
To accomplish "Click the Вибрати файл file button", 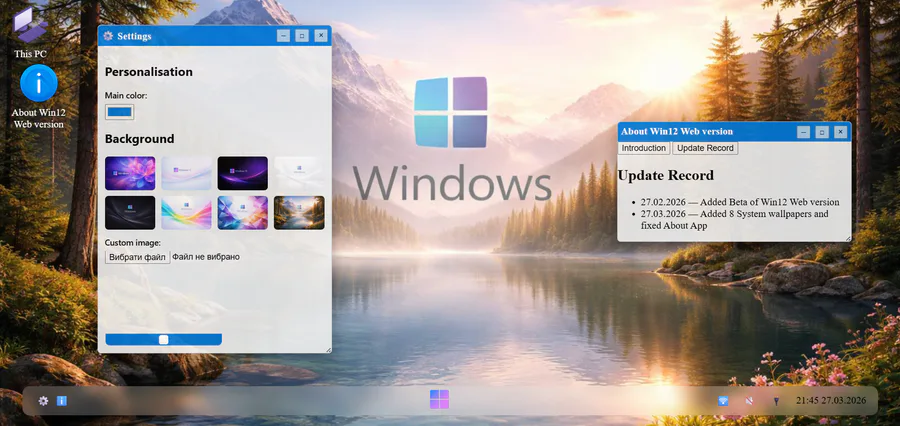I will (x=138, y=257).
